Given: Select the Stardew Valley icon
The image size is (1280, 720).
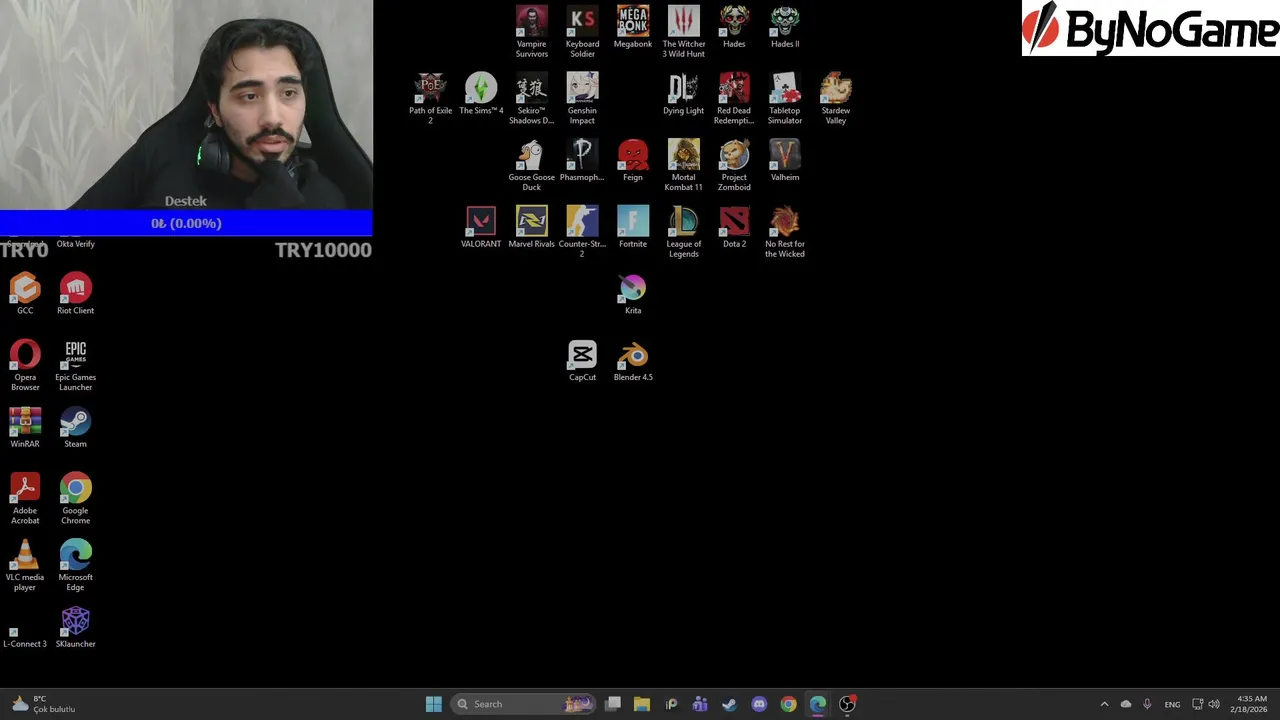Looking at the screenshot, I should pyautogui.click(x=836, y=98).
